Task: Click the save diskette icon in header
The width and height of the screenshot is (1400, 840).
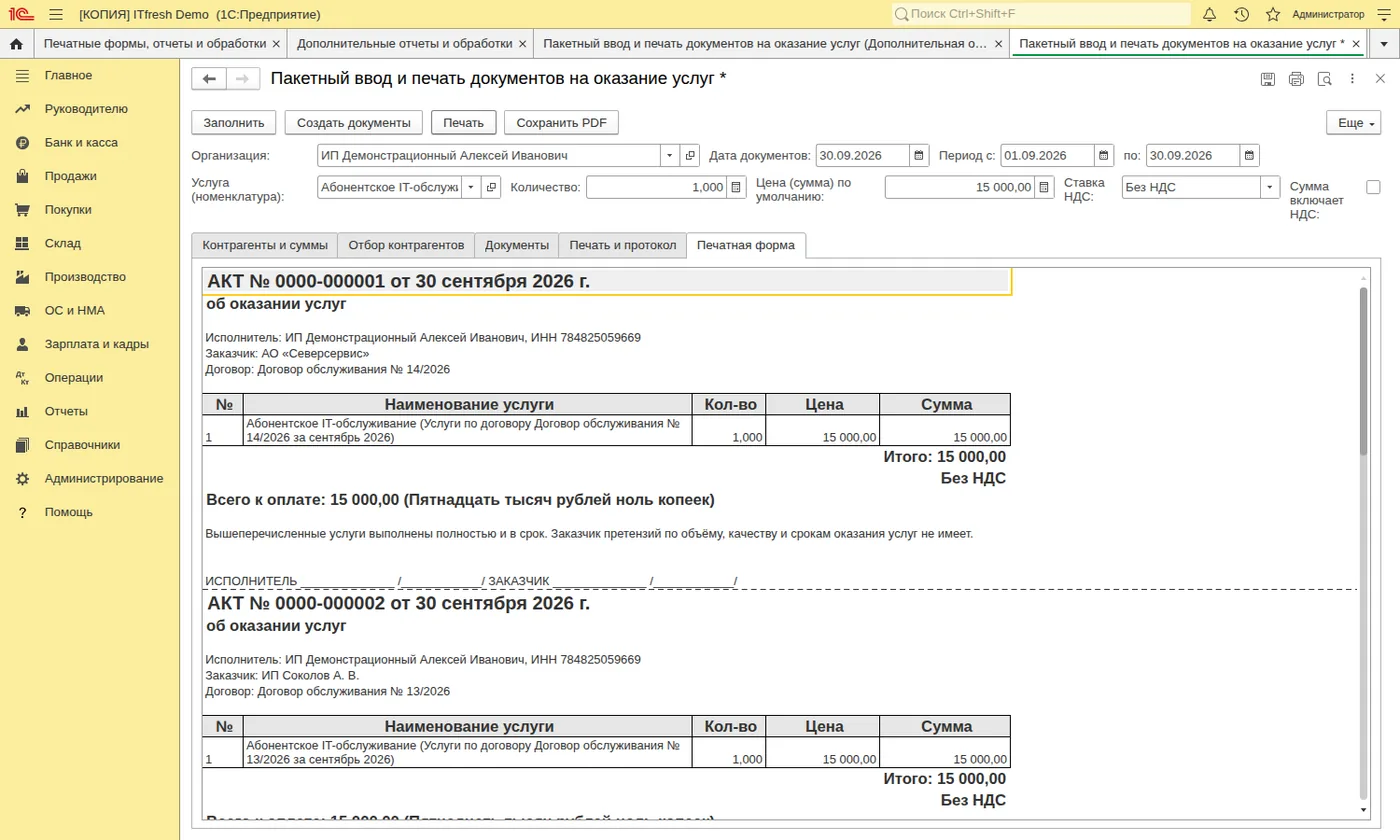Action: 1268,79
